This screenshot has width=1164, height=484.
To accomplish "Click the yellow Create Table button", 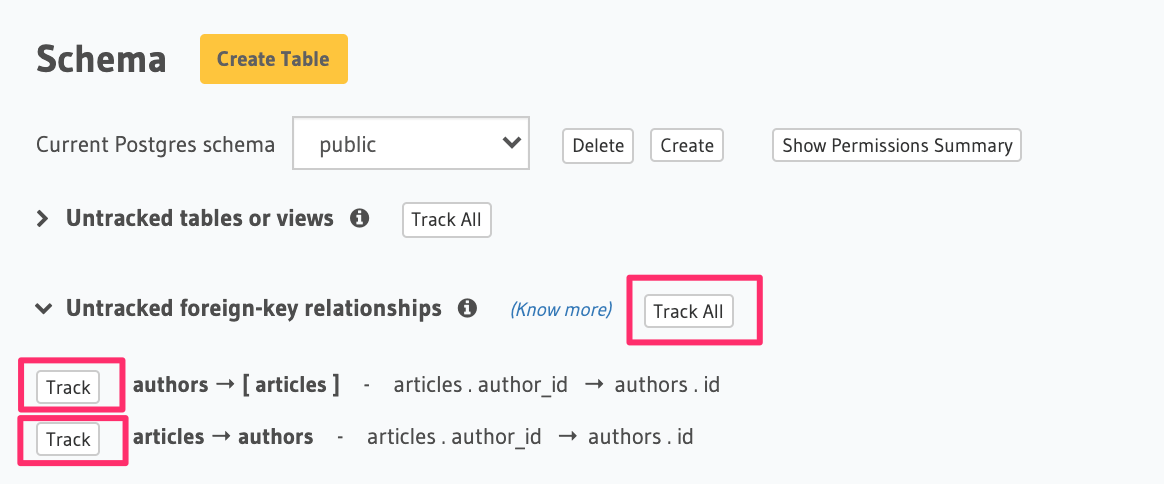I will [x=273, y=59].
